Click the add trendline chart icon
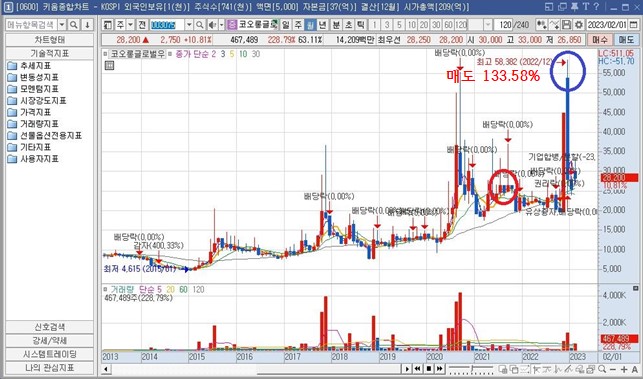Image resolution: width=643 pixels, height=379 pixels. click(x=554, y=25)
